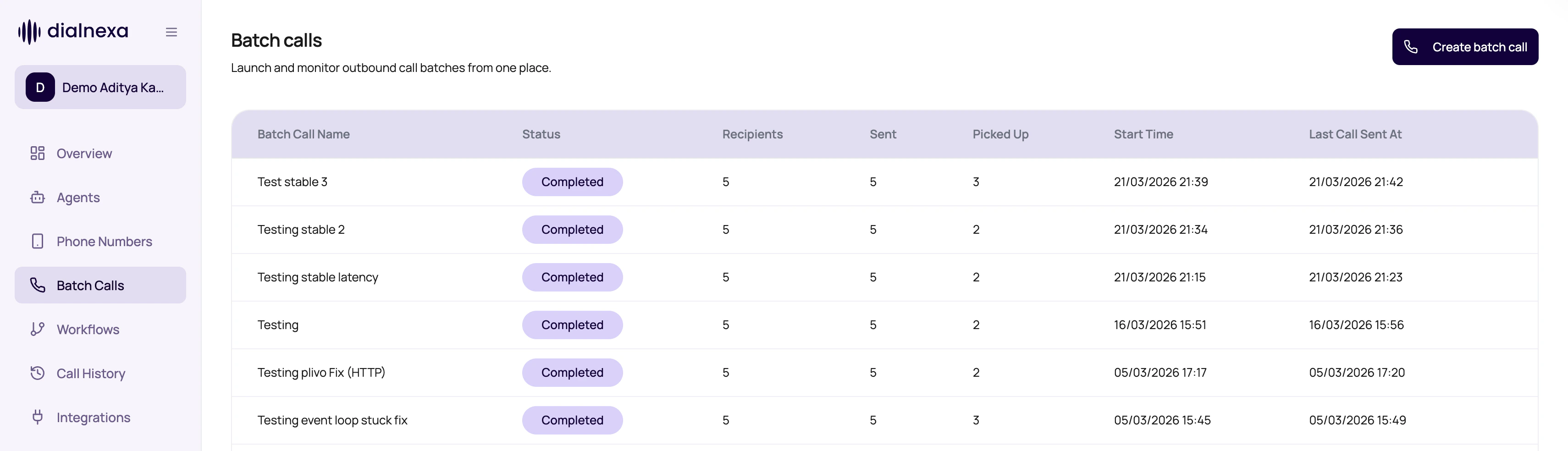Click the Agents robot icon
The height and width of the screenshot is (451, 1568).
[x=38, y=197]
